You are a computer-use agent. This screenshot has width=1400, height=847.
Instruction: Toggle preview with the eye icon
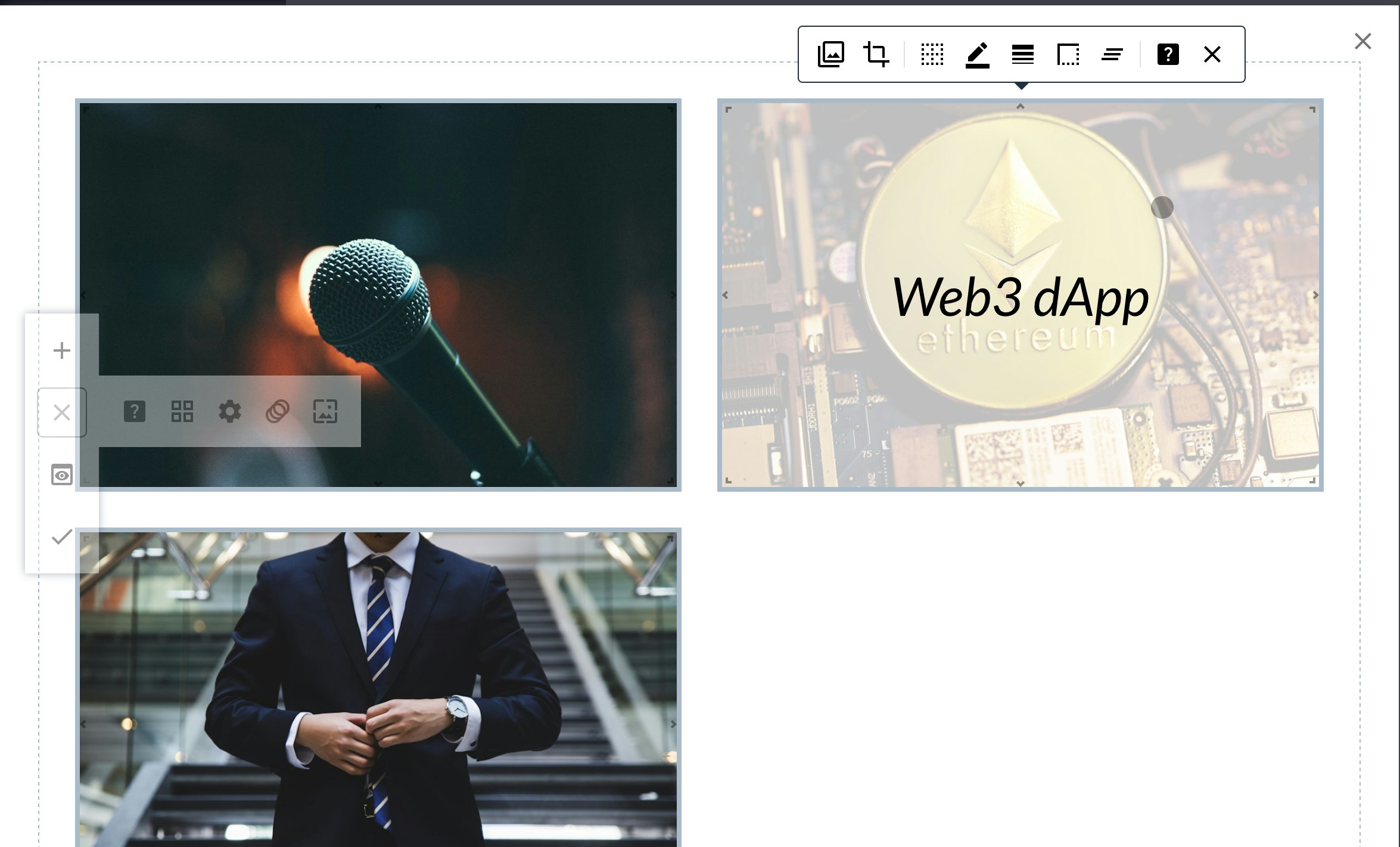(x=62, y=474)
